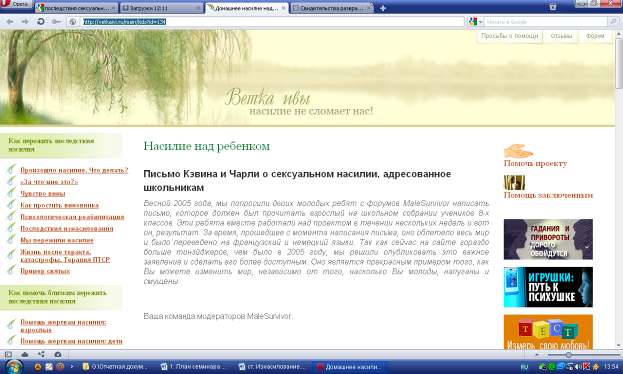Expand hidden taskbar quick launch chevron
Screen dimensions: 623x374
tap(72, 367)
